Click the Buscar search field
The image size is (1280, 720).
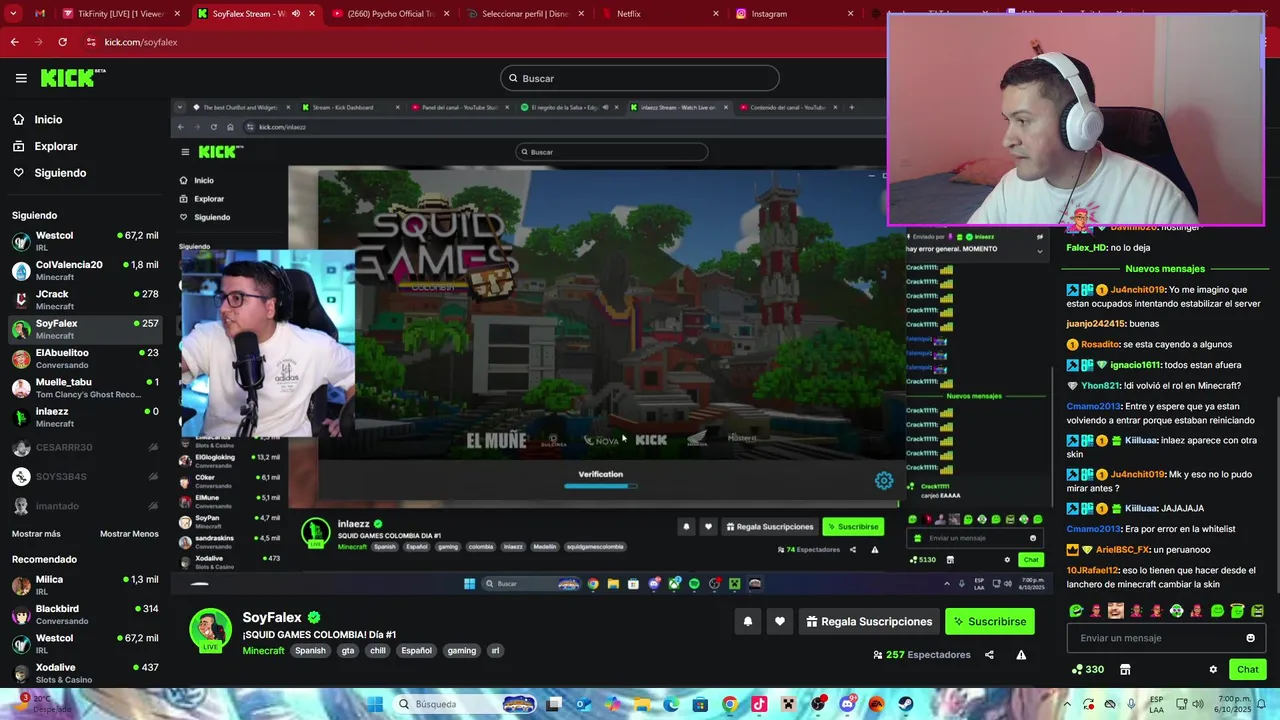point(640,78)
